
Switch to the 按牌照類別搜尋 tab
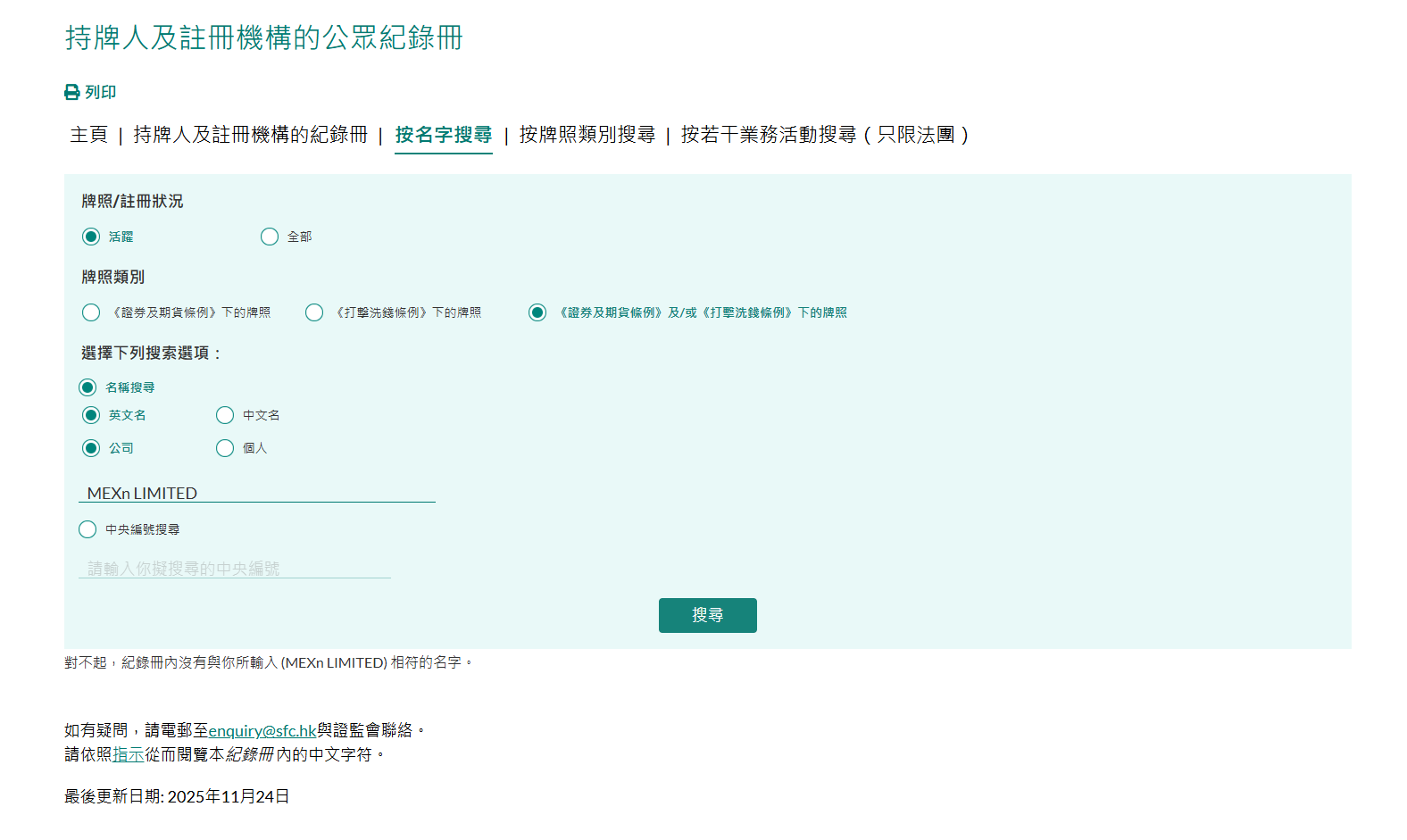point(587,135)
